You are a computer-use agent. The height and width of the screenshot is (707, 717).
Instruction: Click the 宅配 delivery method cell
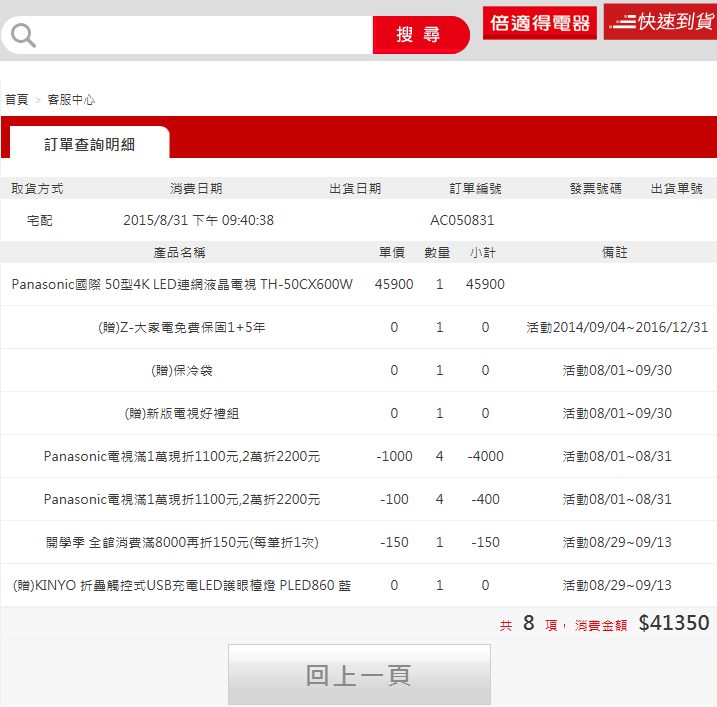(x=39, y=220)
